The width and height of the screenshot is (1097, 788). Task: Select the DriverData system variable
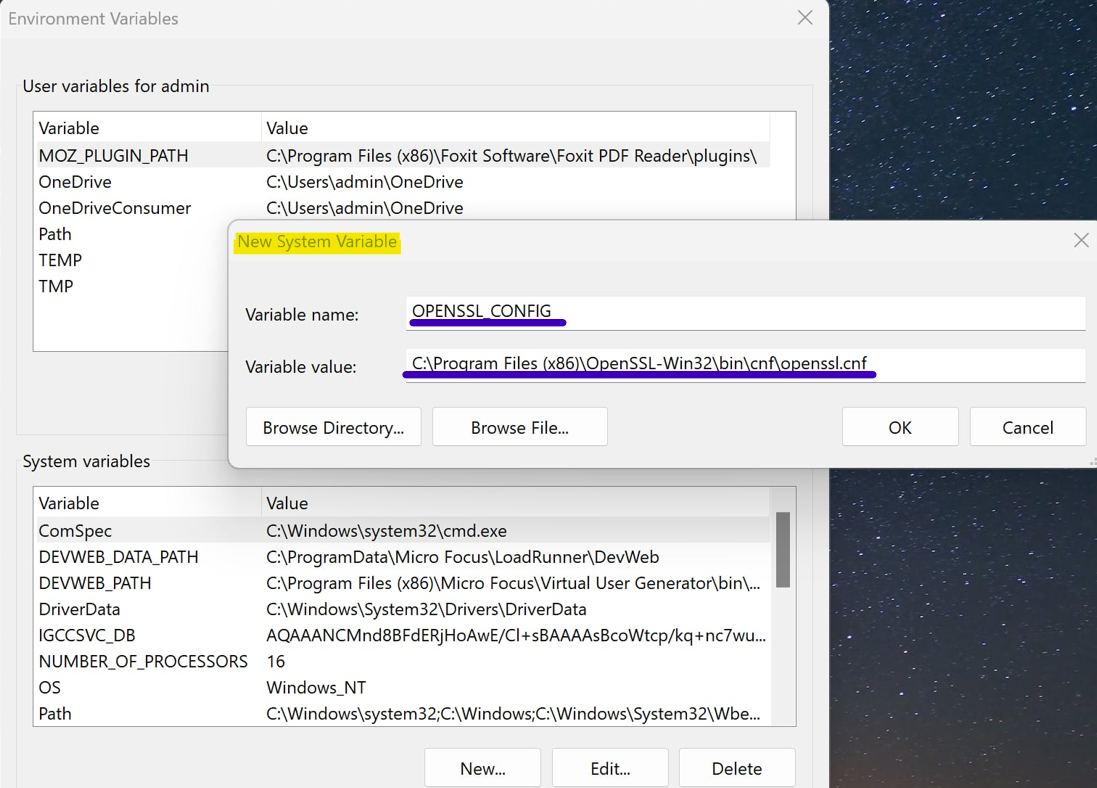[150, 608]
